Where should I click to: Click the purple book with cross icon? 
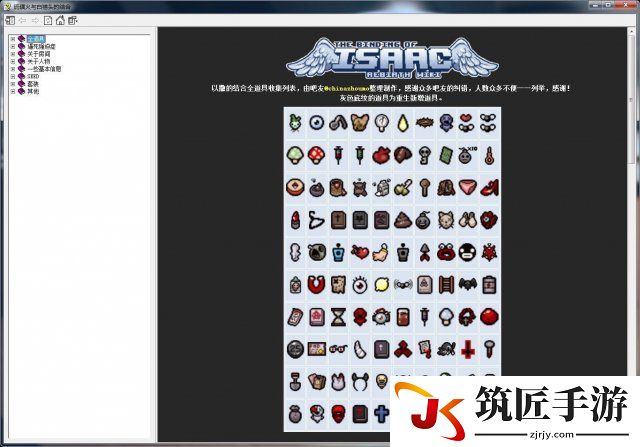coord(381,350)
